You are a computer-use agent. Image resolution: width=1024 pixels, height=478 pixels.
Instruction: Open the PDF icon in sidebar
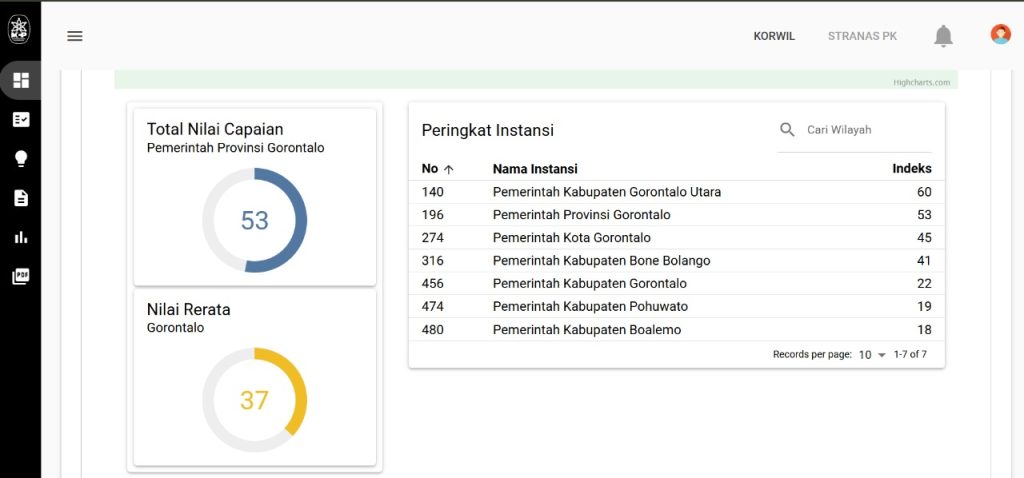[x=21, y=276]
